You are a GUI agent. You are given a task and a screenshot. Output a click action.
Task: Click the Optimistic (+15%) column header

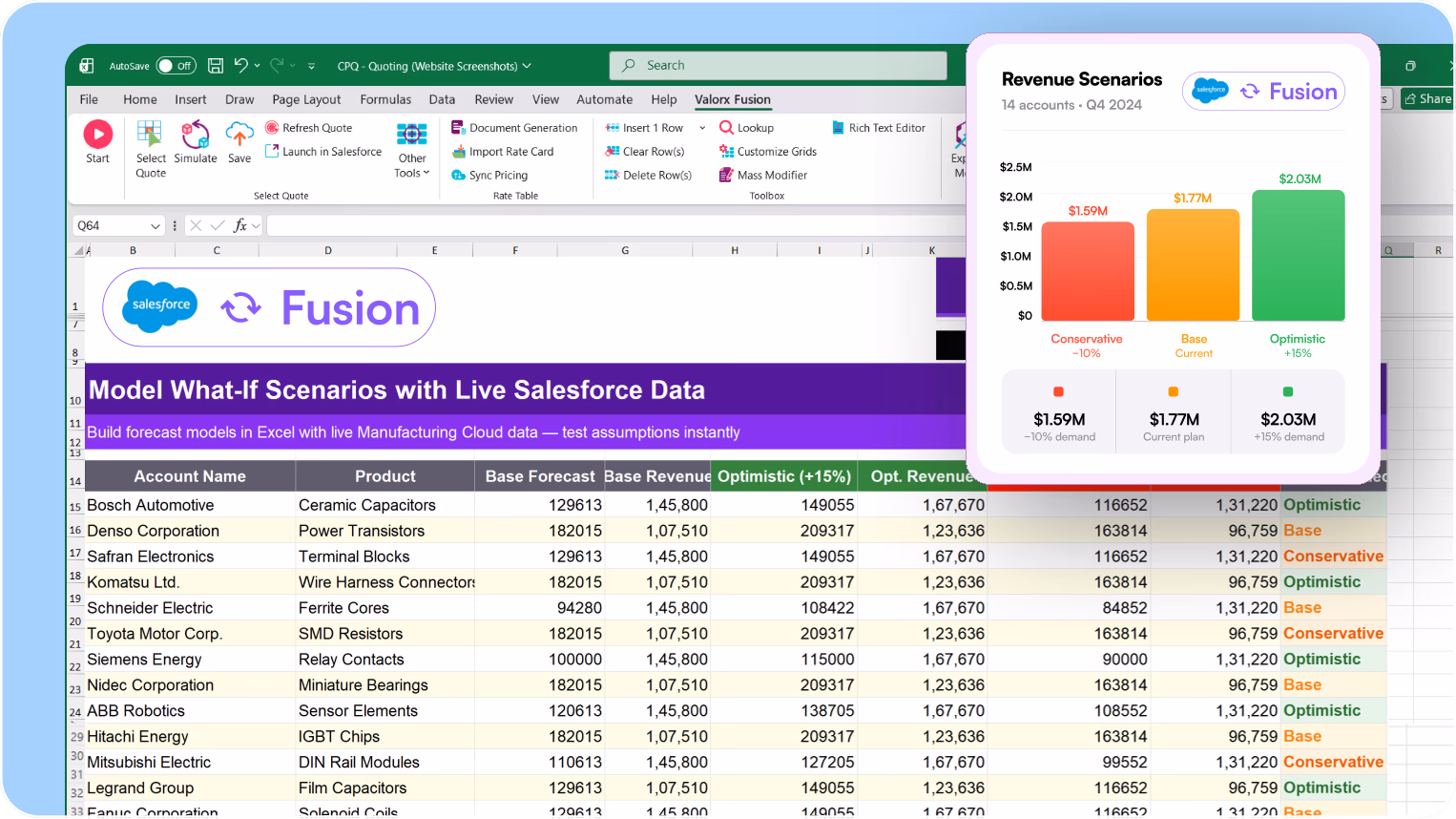pos(784,476)
